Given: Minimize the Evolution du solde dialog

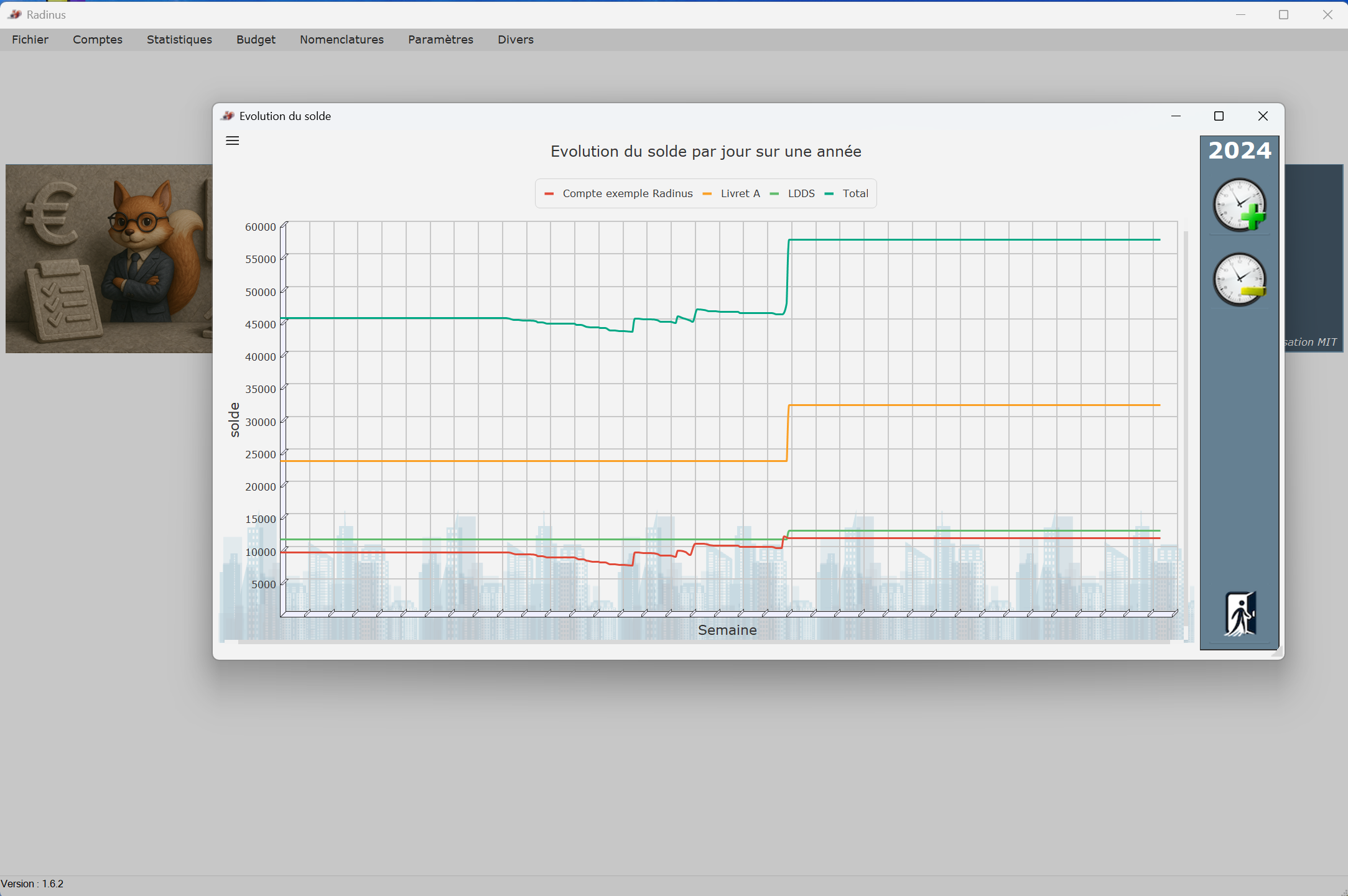Looking at the screenshot, I should pos(1176,116).
